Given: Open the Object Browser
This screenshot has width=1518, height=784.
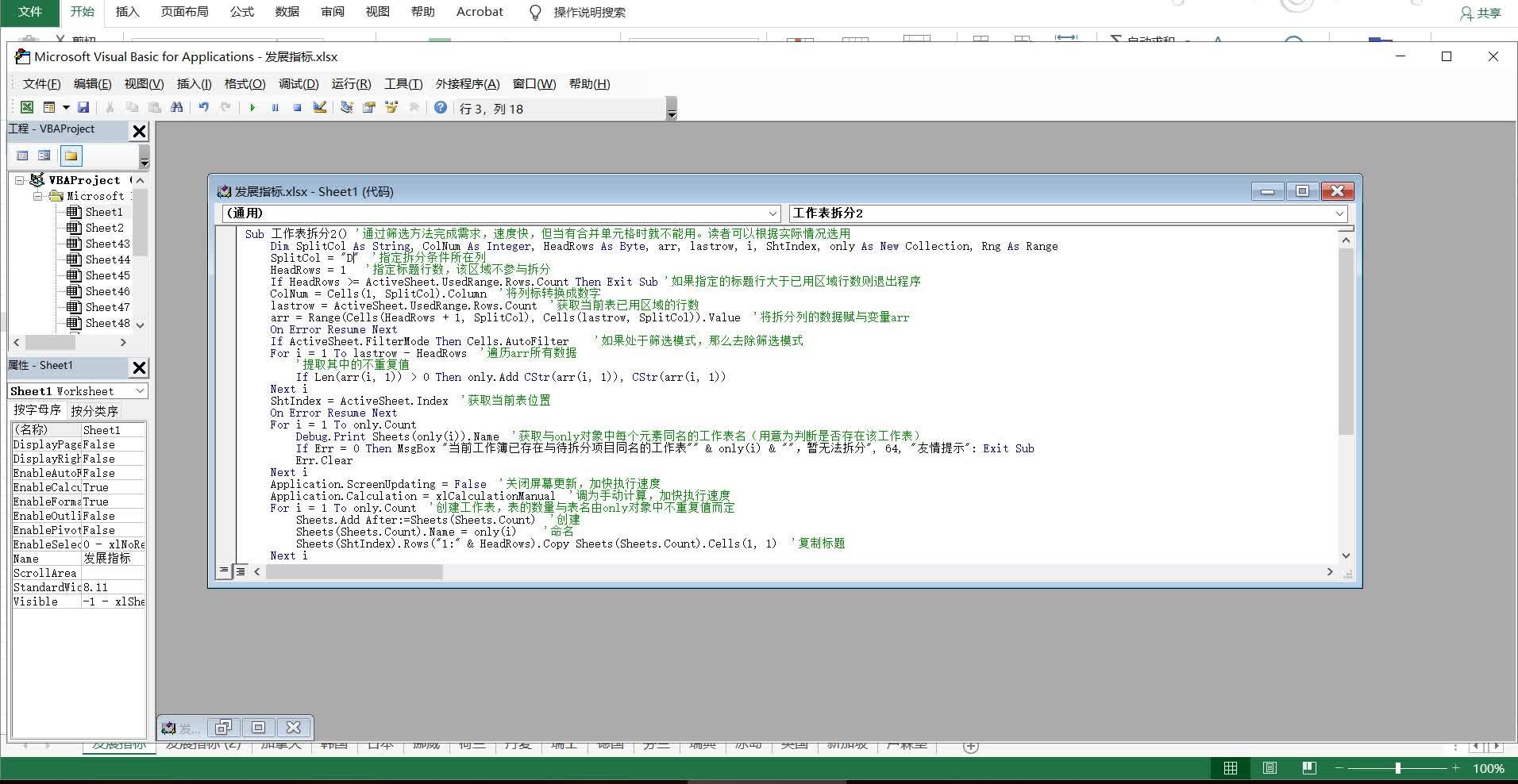Looking at the screenshot, I should (x=391, y=108).
